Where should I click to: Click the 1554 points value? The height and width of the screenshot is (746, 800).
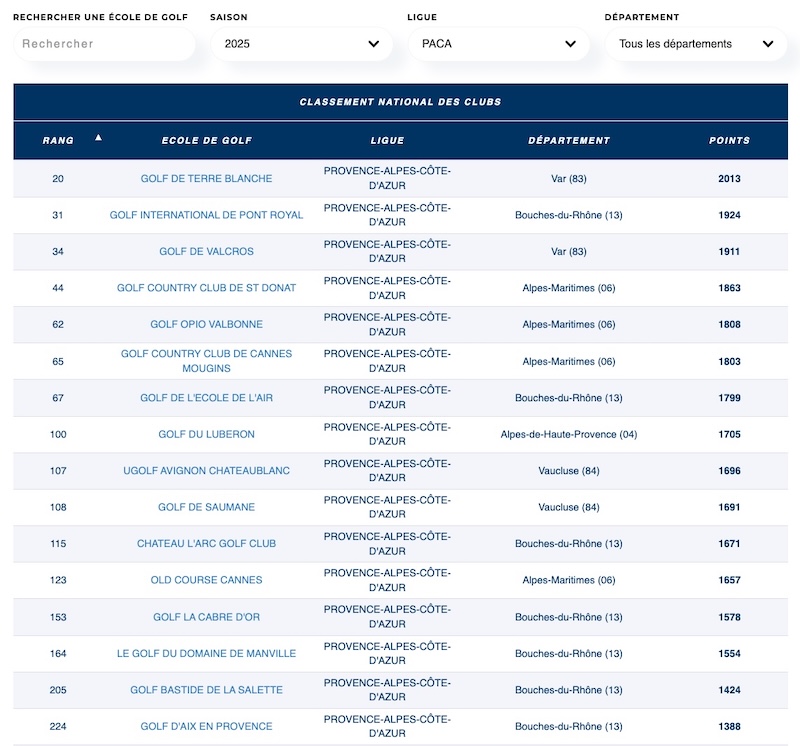pos(729,653)
